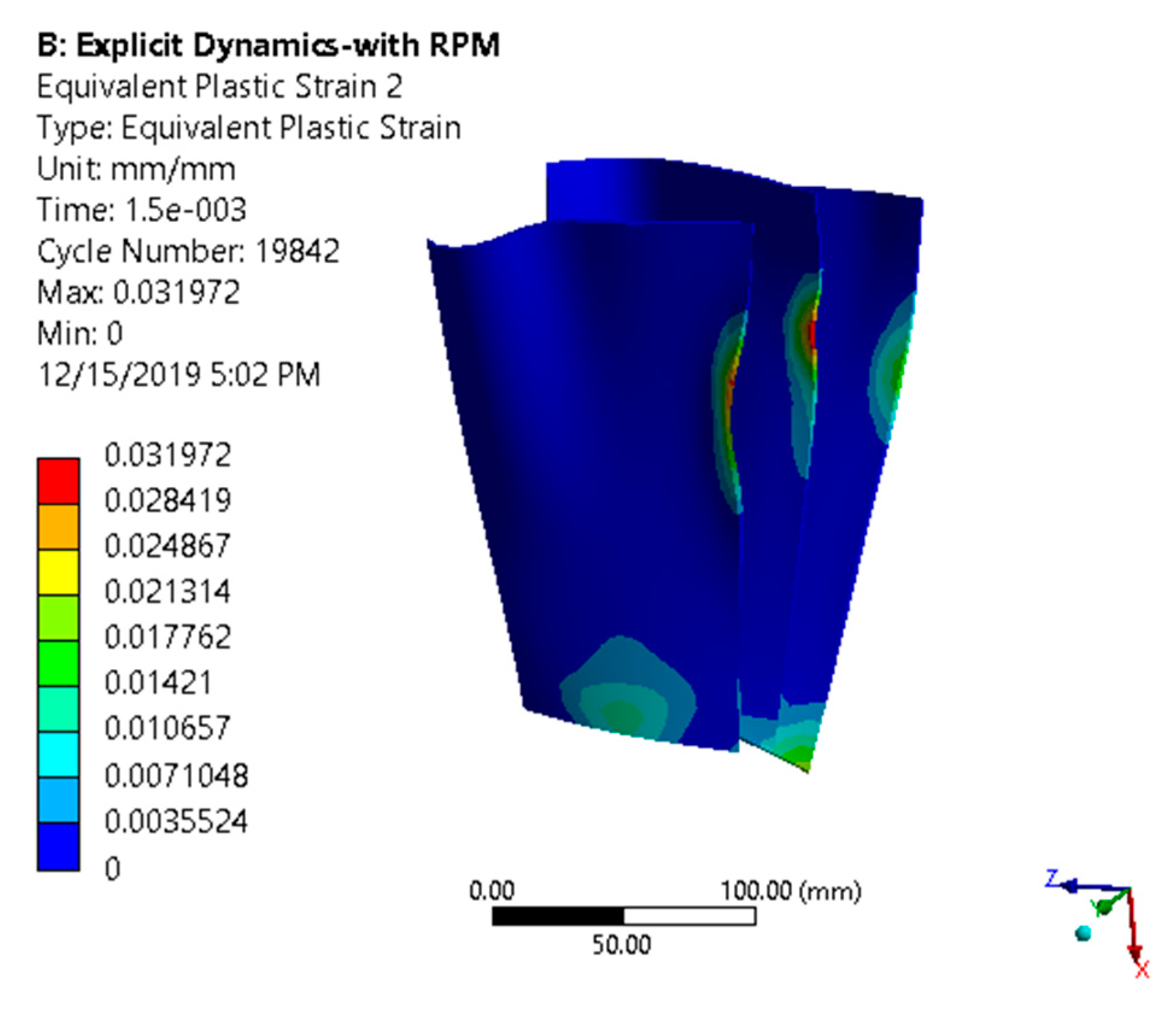Click the yellow legend color band
The image size is (1176, 1012).
pyautogui.click(x=58, y=572)
